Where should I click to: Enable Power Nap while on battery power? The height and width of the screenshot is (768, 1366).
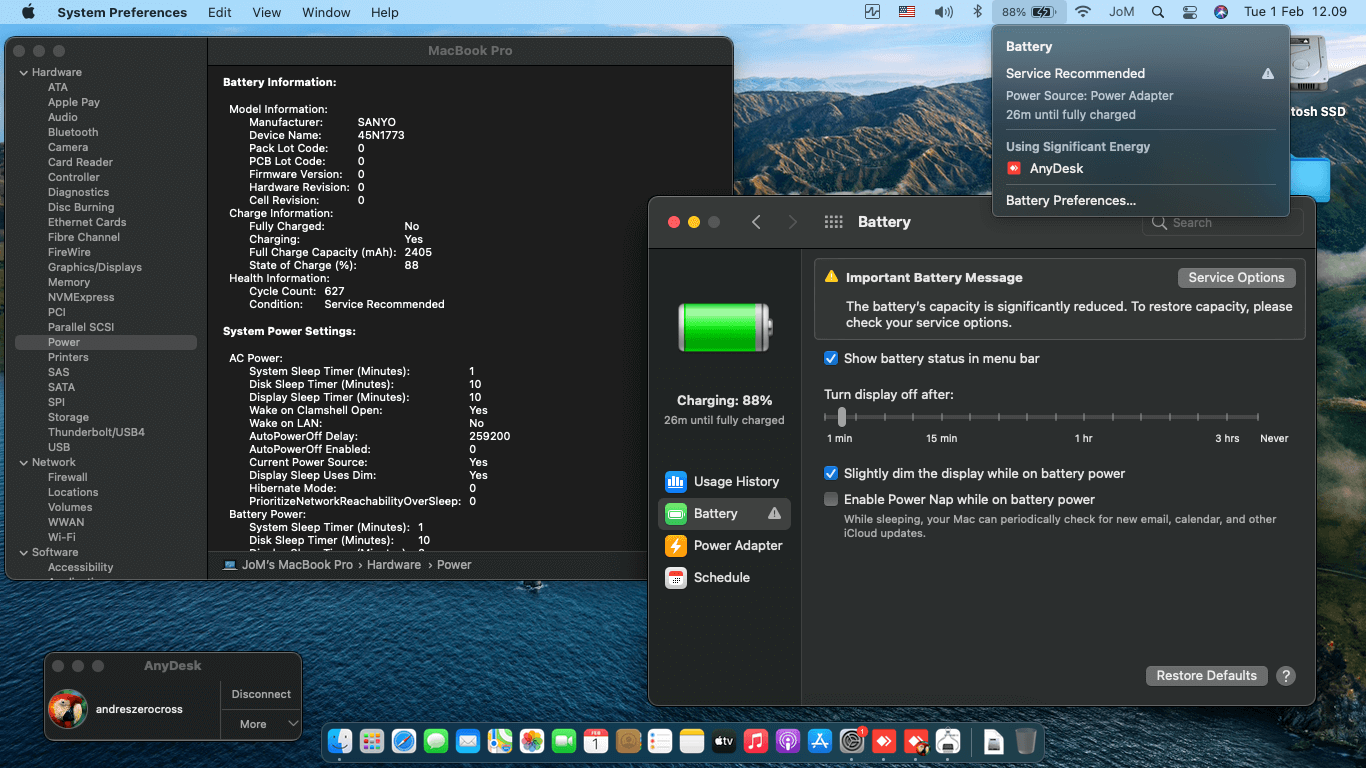click(831, 500)
